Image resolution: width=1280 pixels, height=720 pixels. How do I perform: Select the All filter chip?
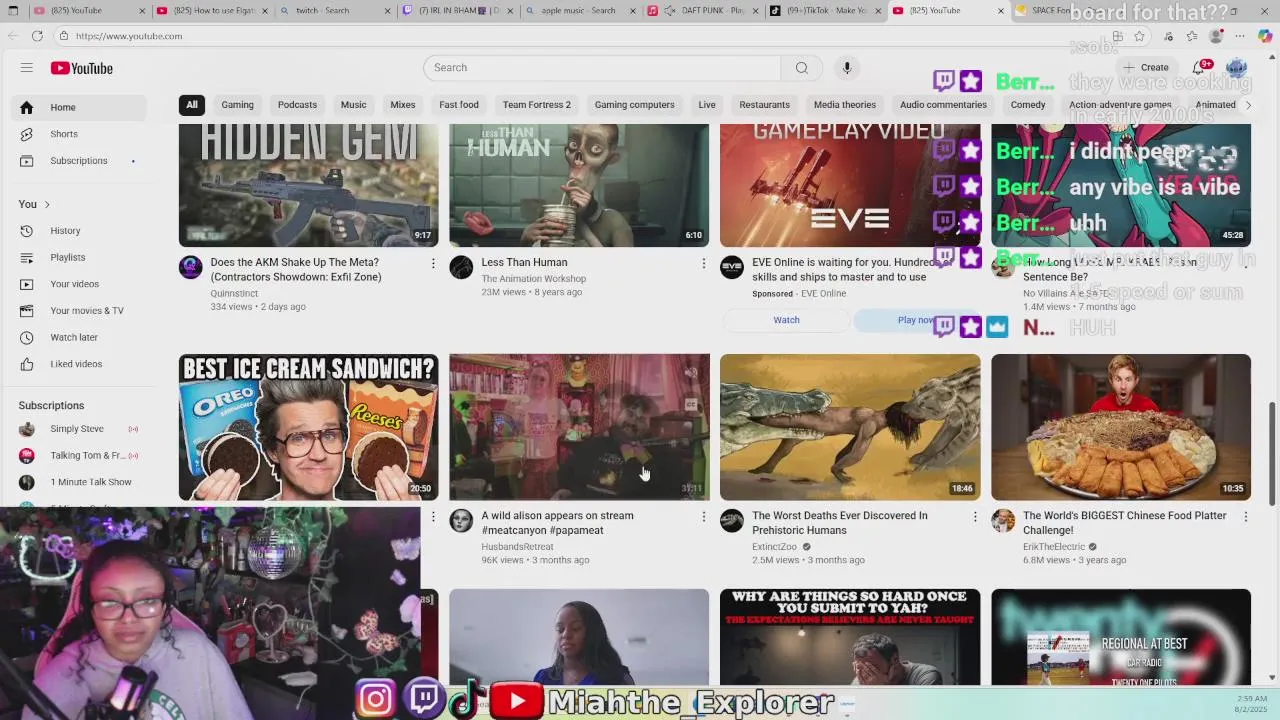click(x=192, y=105)
